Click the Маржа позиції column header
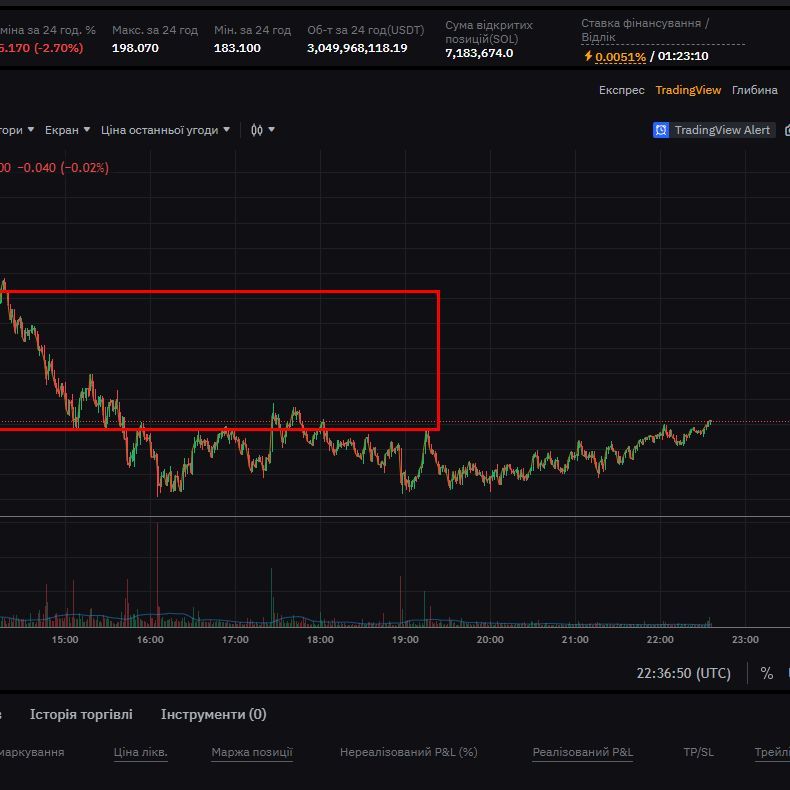This screenshot has width=790, height=790. [252, 752]
